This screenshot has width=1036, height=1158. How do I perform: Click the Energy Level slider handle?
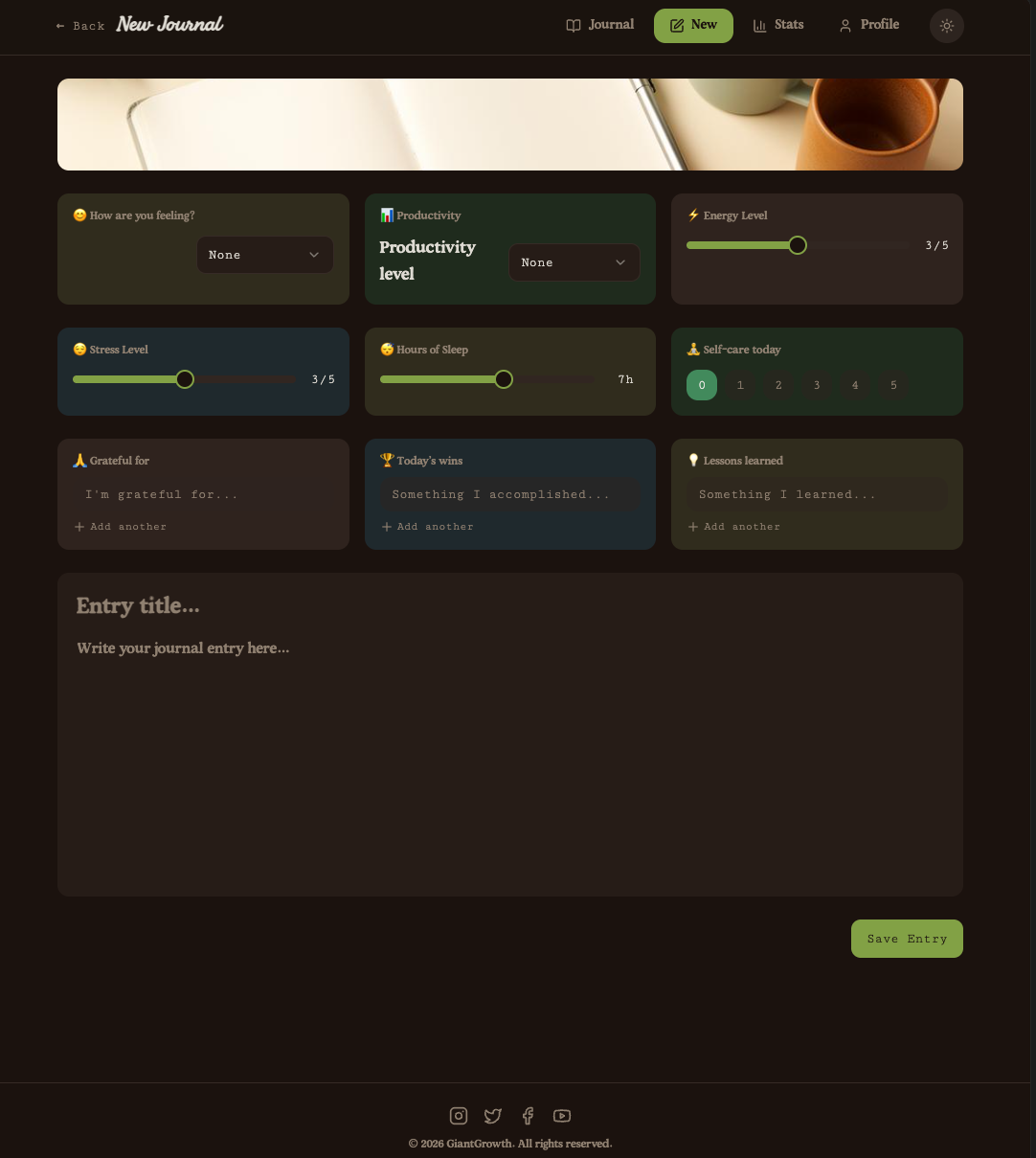798,245
